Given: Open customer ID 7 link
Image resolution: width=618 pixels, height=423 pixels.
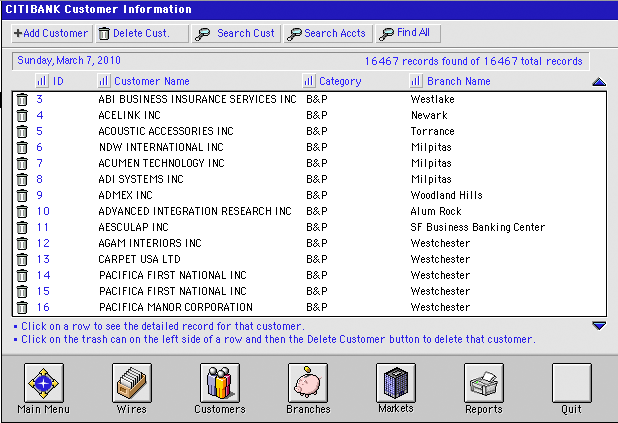Looking at the screenshot, I should click(39, 163).
